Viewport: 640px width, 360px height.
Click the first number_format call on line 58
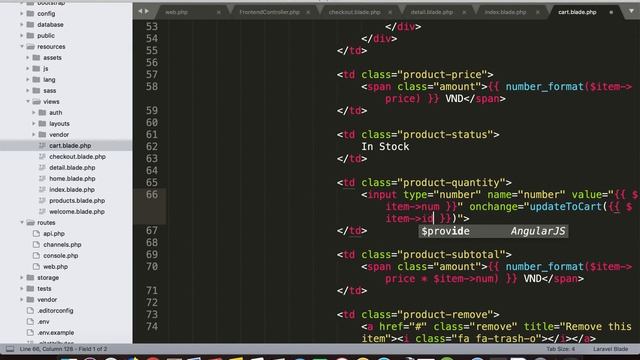pos(544,87)
